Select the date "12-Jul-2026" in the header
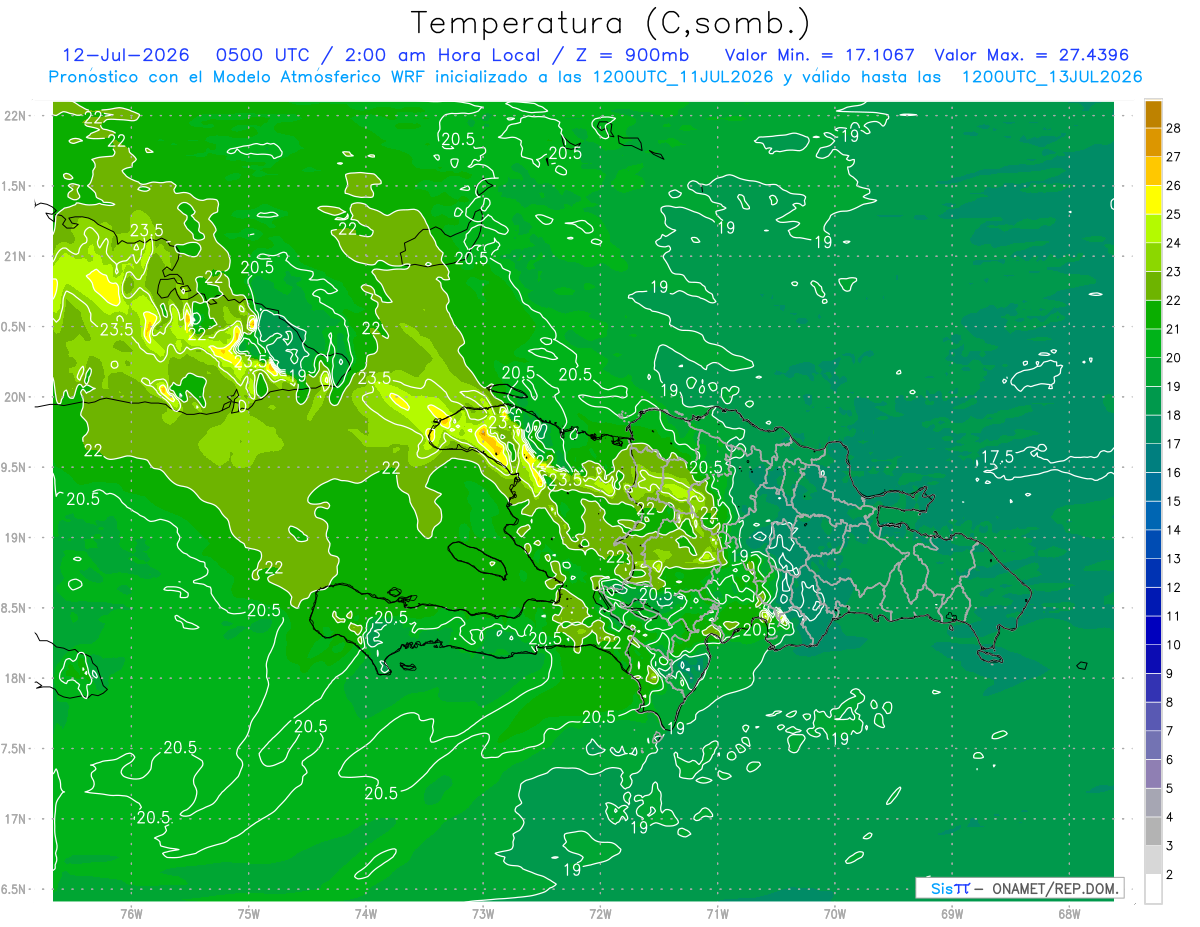This screenshot has height=927, width=1200. pyautogui.click(x=127, y=55)
